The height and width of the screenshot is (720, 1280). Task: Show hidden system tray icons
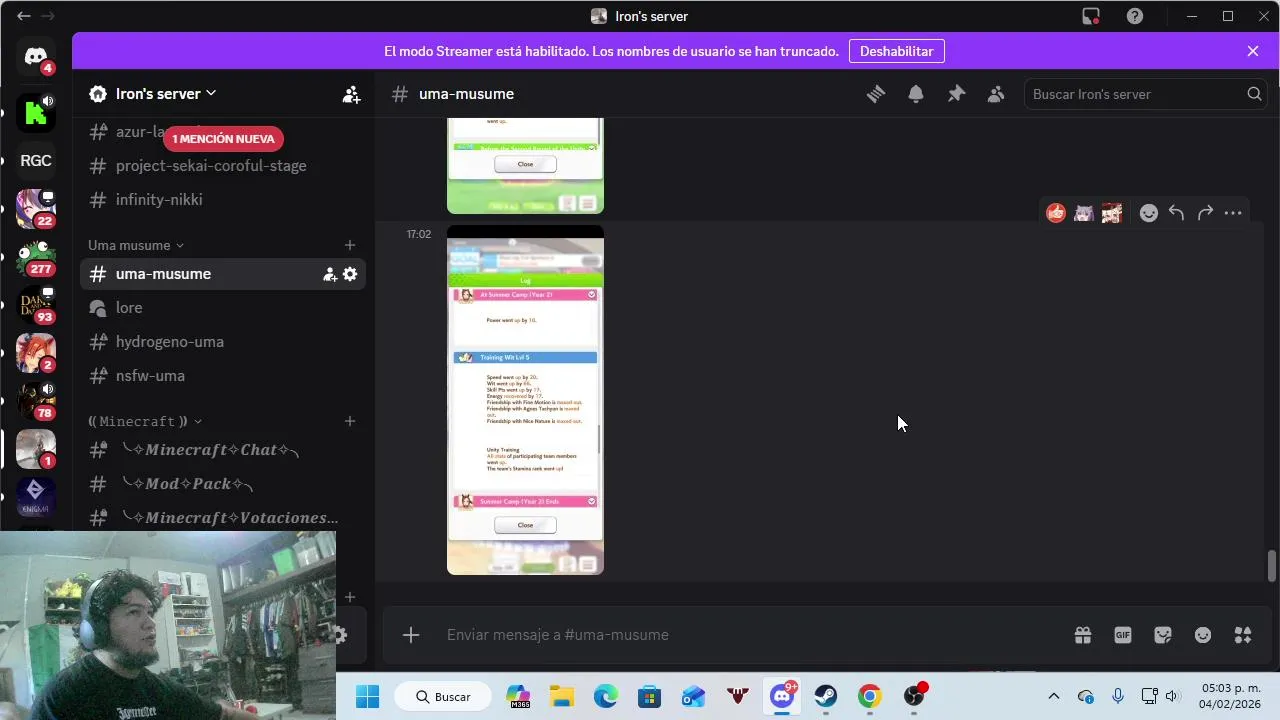(x=1053, y=696)
